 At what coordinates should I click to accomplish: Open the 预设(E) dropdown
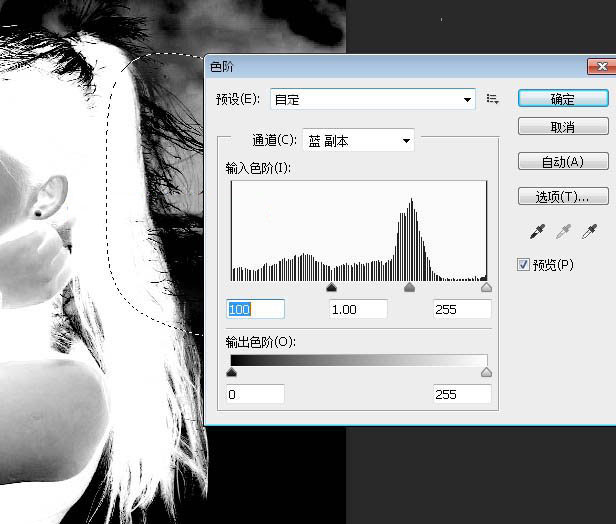tap(373, 99)
